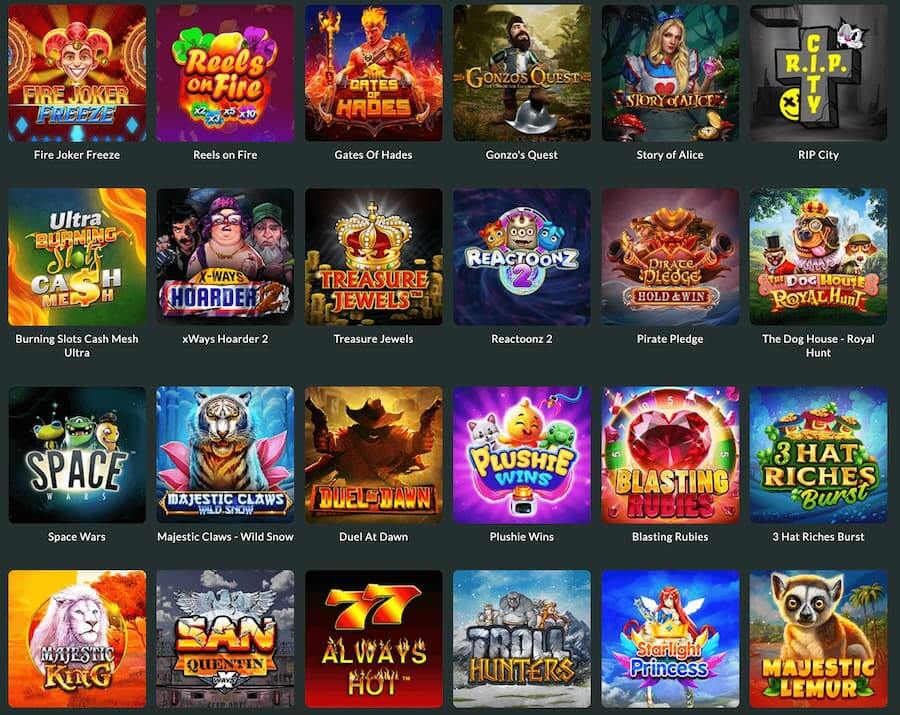Select the Blasting Rubies thumbnail
Viewport: 900px width, 715px height.
[670, 455]
